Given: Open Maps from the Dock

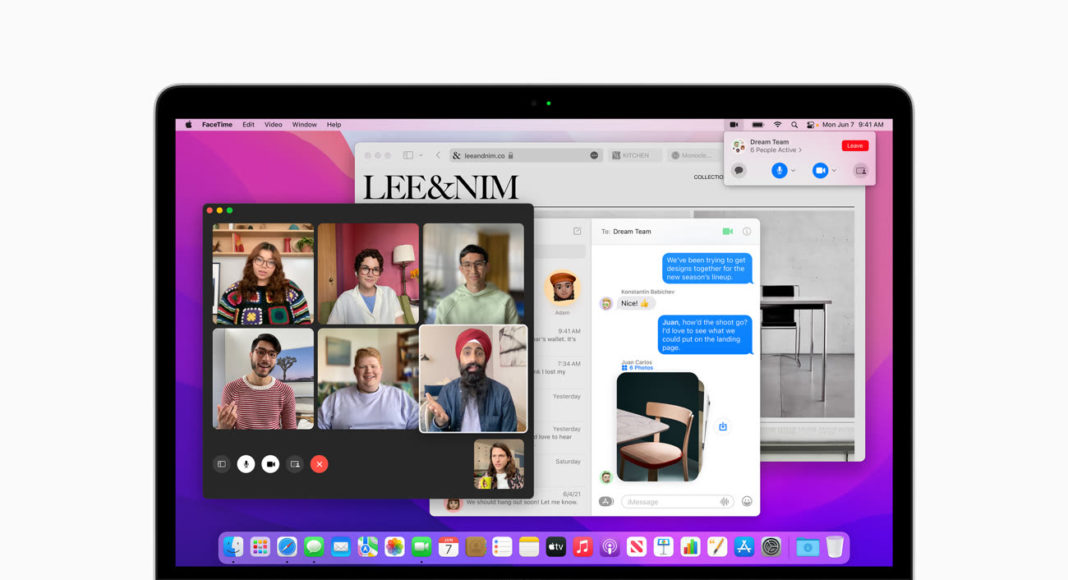Looking at the screenshot, I should pyautogui.click(x=368, y=547).
